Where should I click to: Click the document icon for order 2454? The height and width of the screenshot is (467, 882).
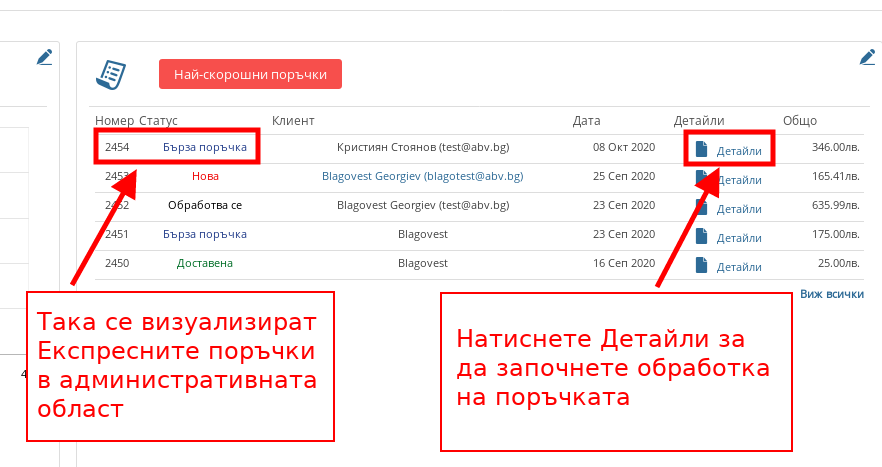(702, 149)
